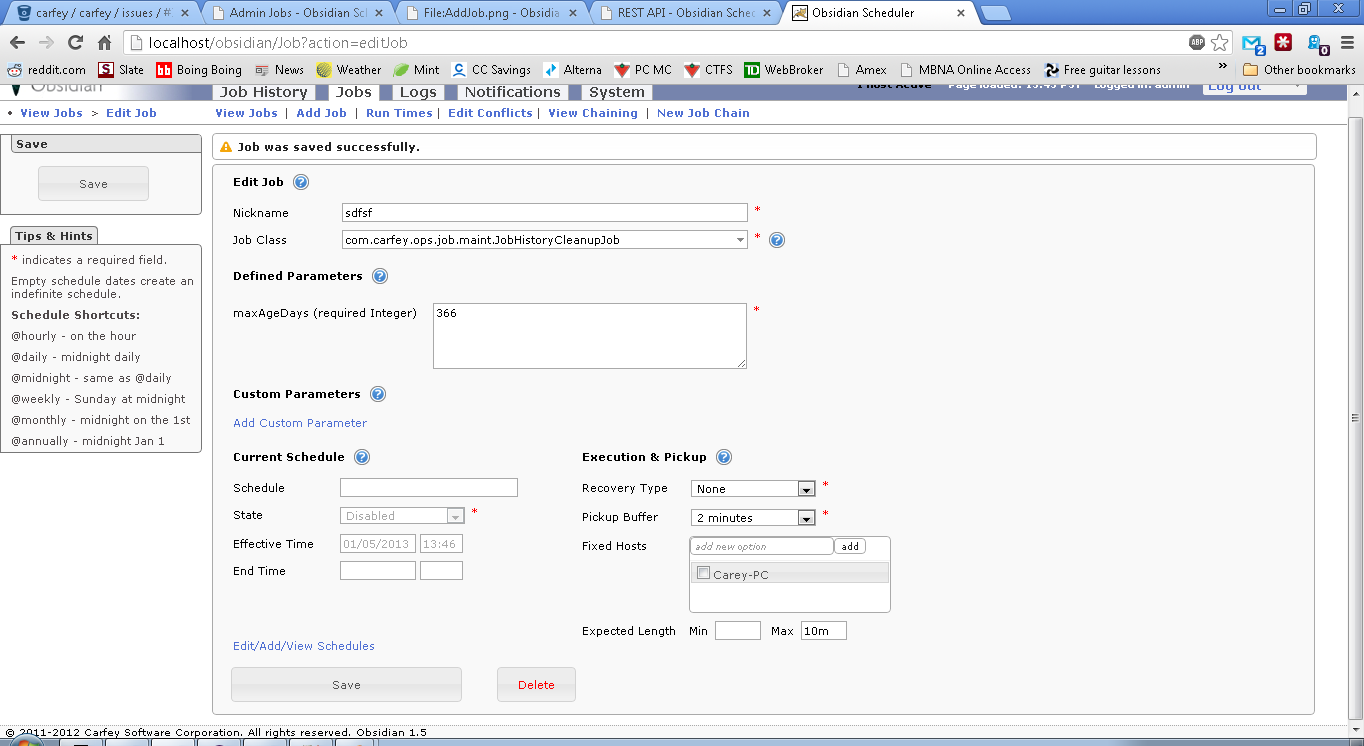Open the Edit/Add/View Schedules link
The image size is (1364, 746).
click(304, 646)
